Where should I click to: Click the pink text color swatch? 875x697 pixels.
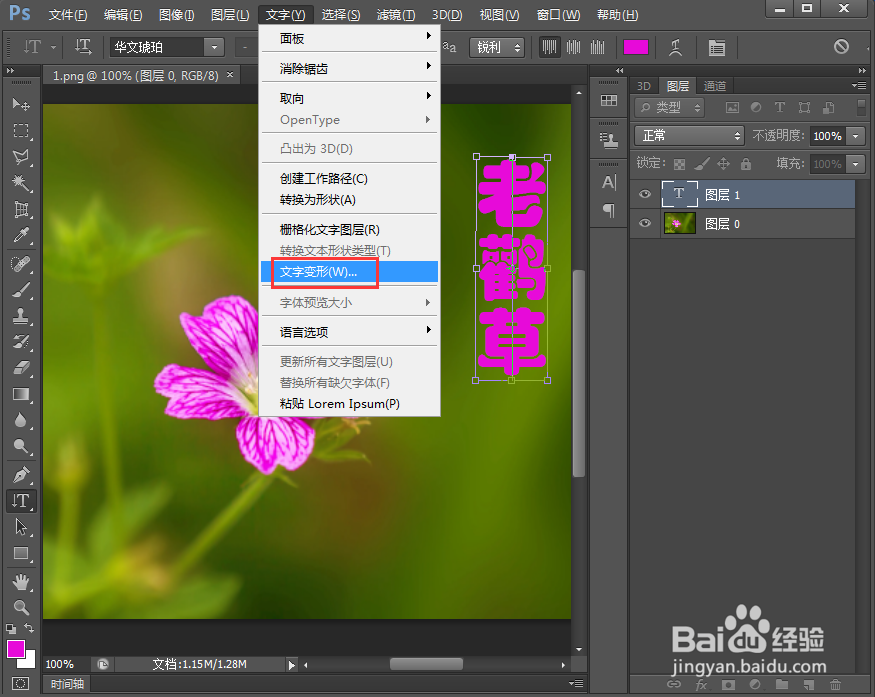[x=634, y=47]
